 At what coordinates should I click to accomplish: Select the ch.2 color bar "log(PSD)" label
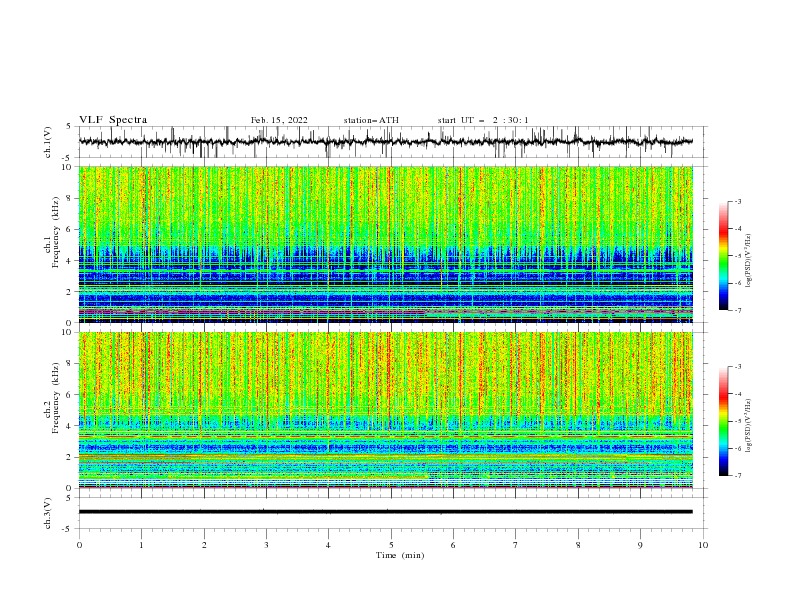(x=749, y=426)
